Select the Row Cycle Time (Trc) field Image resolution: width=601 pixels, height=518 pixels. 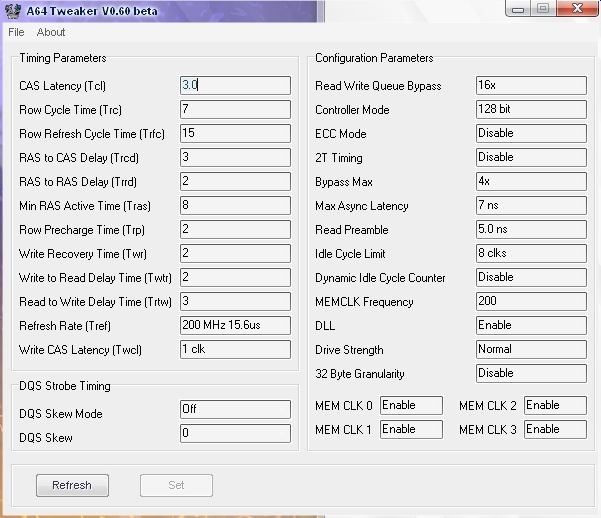tap(235, 109)
